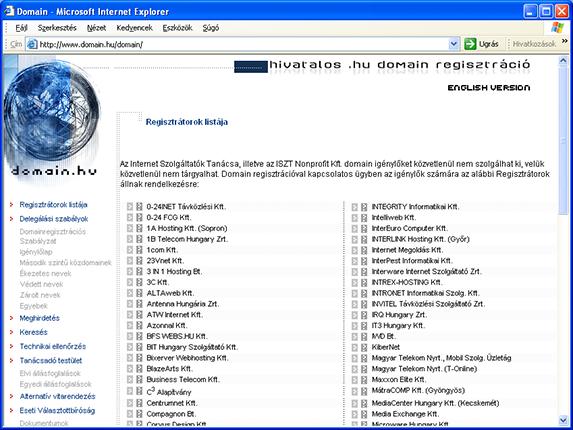Select the Igénylőlap sublink
The width and height of the screenshot is (573, 430).
pyautogui.click(x=36, y=252)
